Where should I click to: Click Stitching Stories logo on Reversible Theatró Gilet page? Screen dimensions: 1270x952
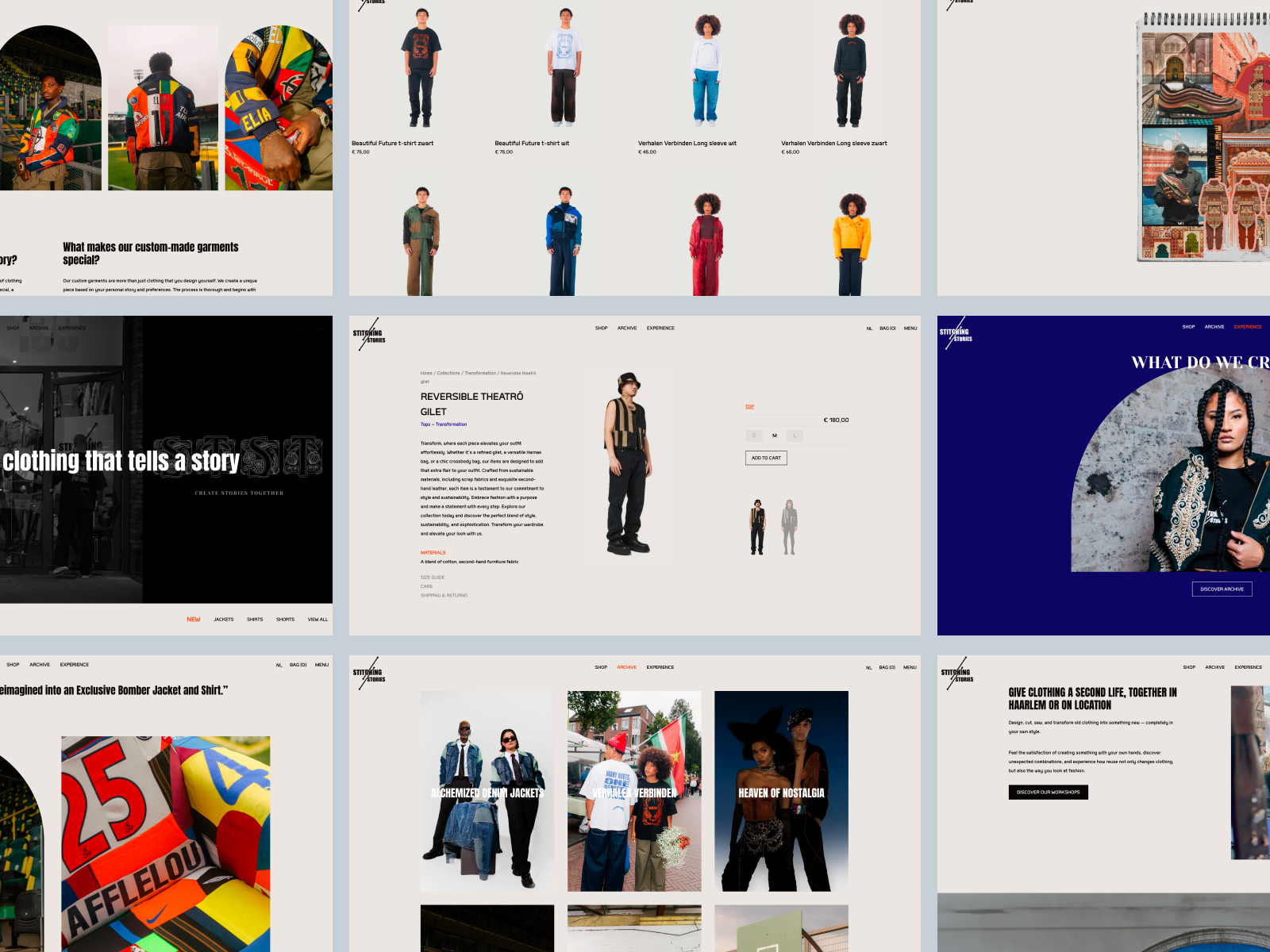tap(369, 336)
